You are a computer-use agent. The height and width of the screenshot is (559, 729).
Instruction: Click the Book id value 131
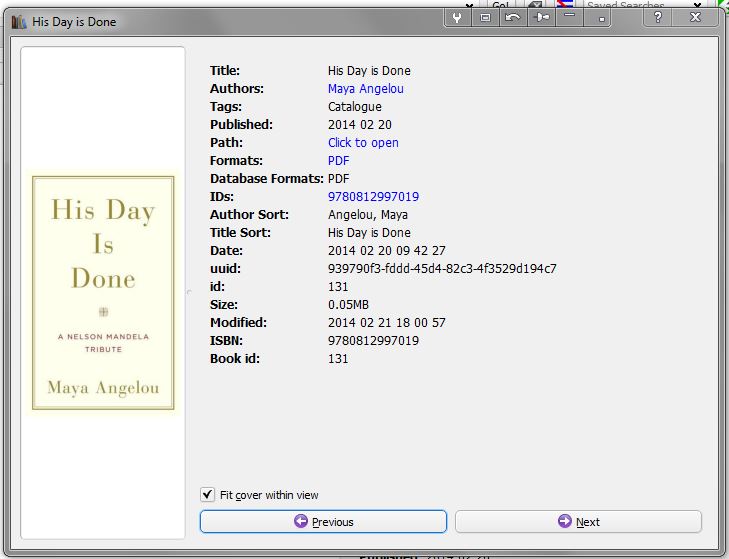click(338, 359)
